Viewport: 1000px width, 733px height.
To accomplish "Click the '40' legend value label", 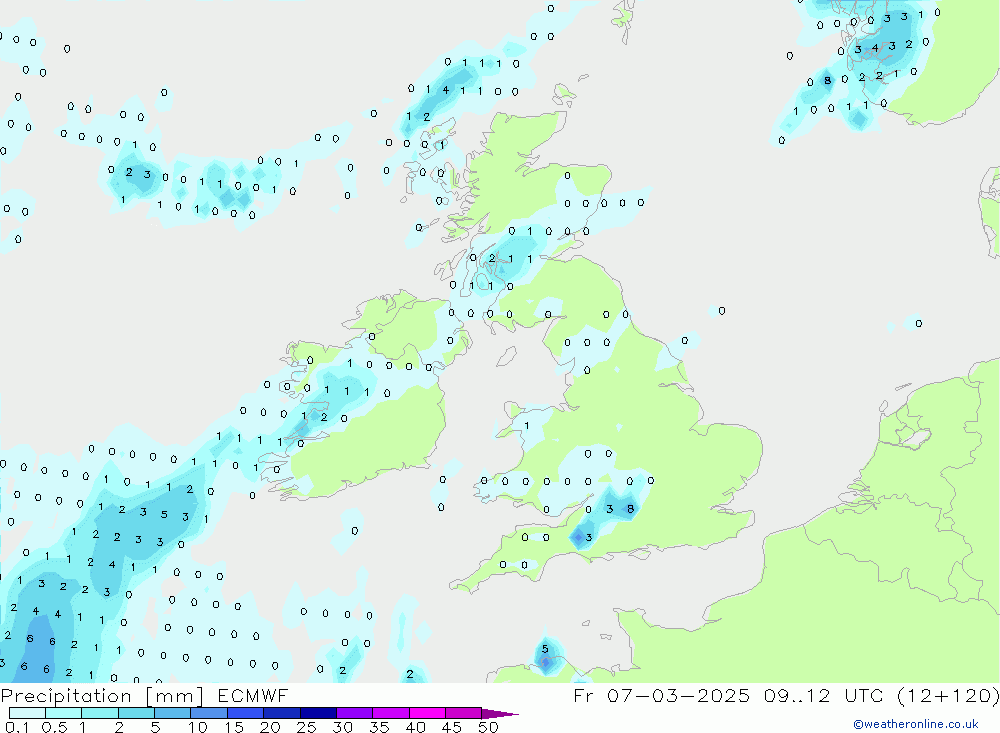I will [415, 727].
